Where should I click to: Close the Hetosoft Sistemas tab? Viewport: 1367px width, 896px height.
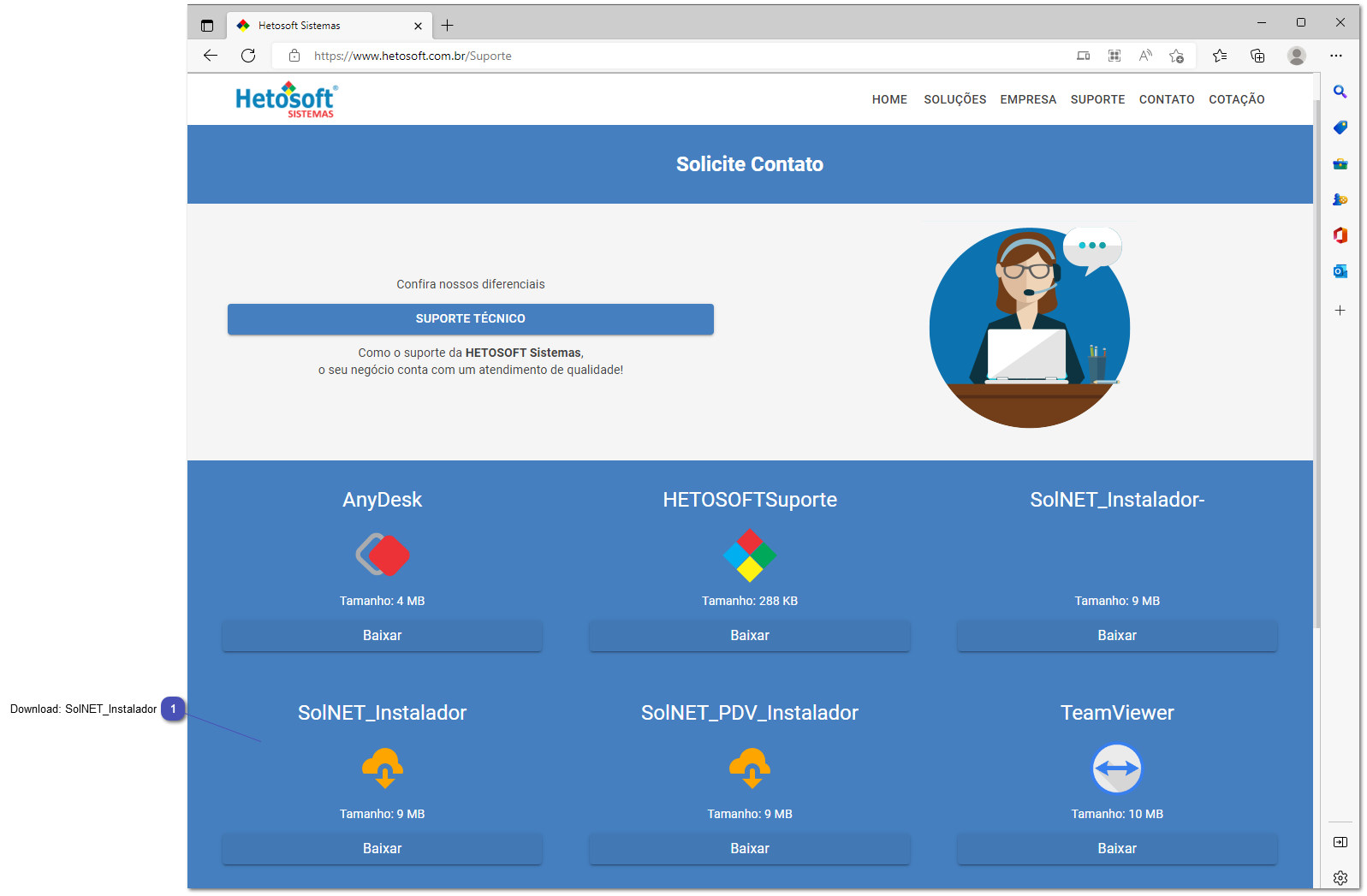pyautogui.click(x=418, y=26)
